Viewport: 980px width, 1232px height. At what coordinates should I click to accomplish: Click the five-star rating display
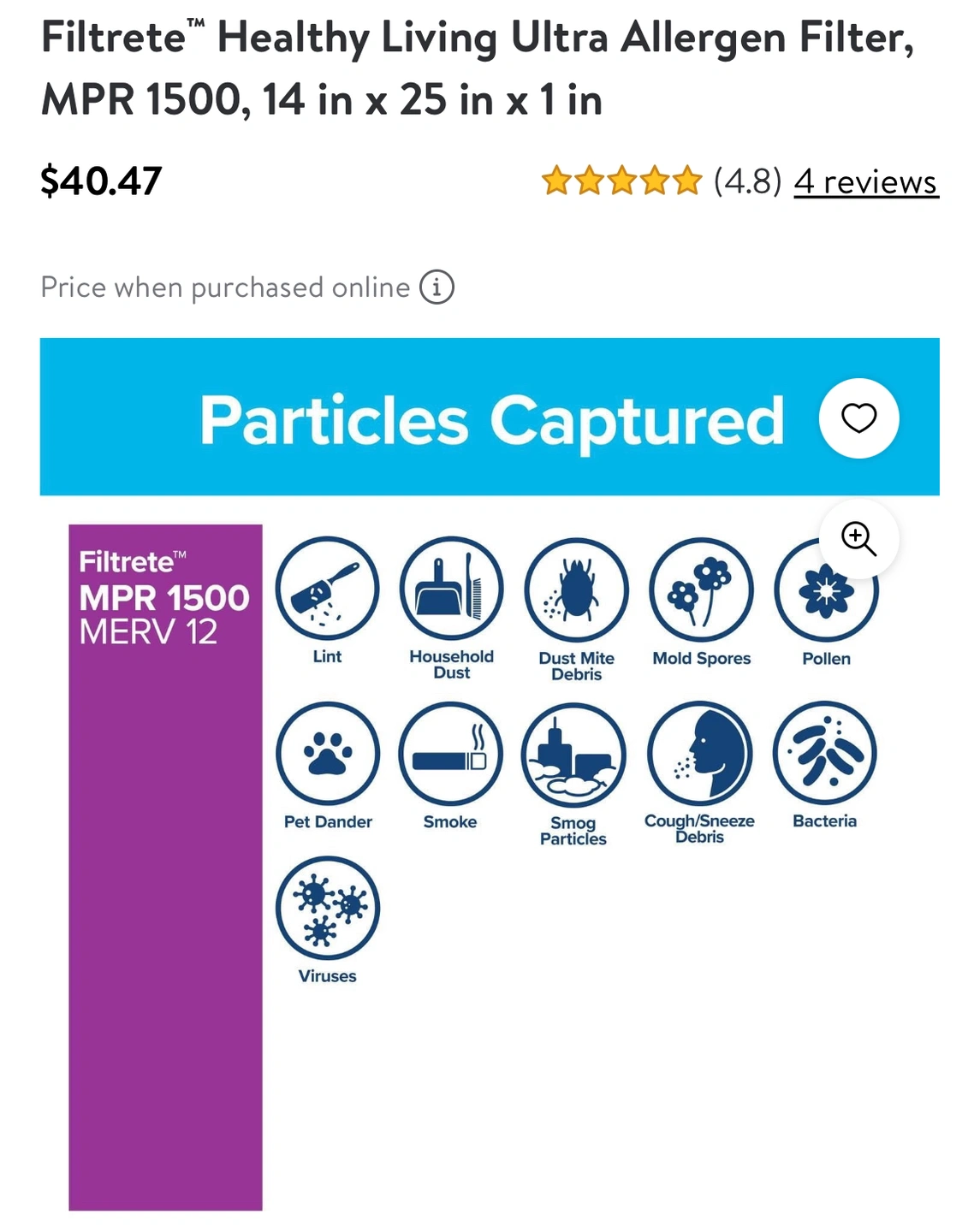click(621, 181)
